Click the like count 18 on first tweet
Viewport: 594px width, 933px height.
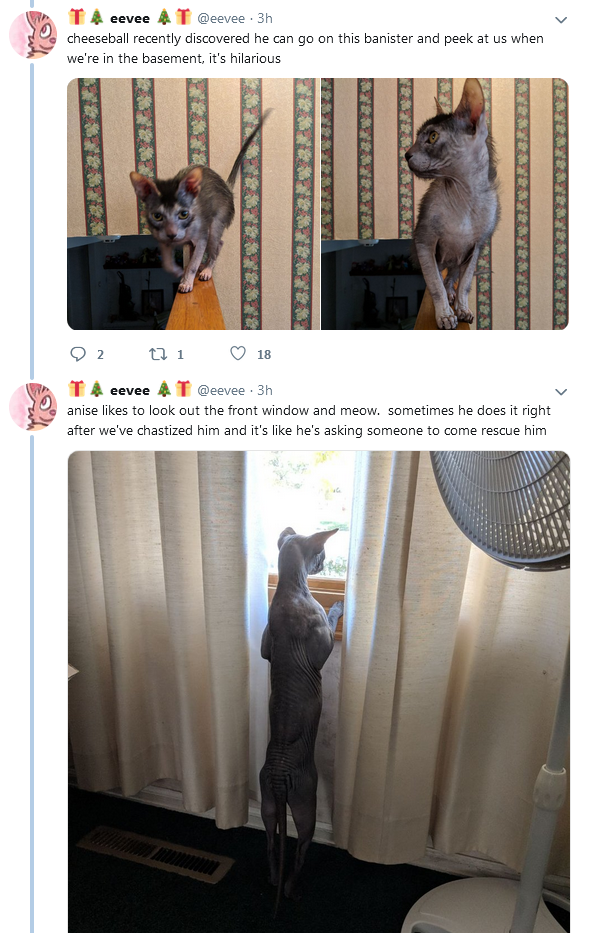[264, 355]
